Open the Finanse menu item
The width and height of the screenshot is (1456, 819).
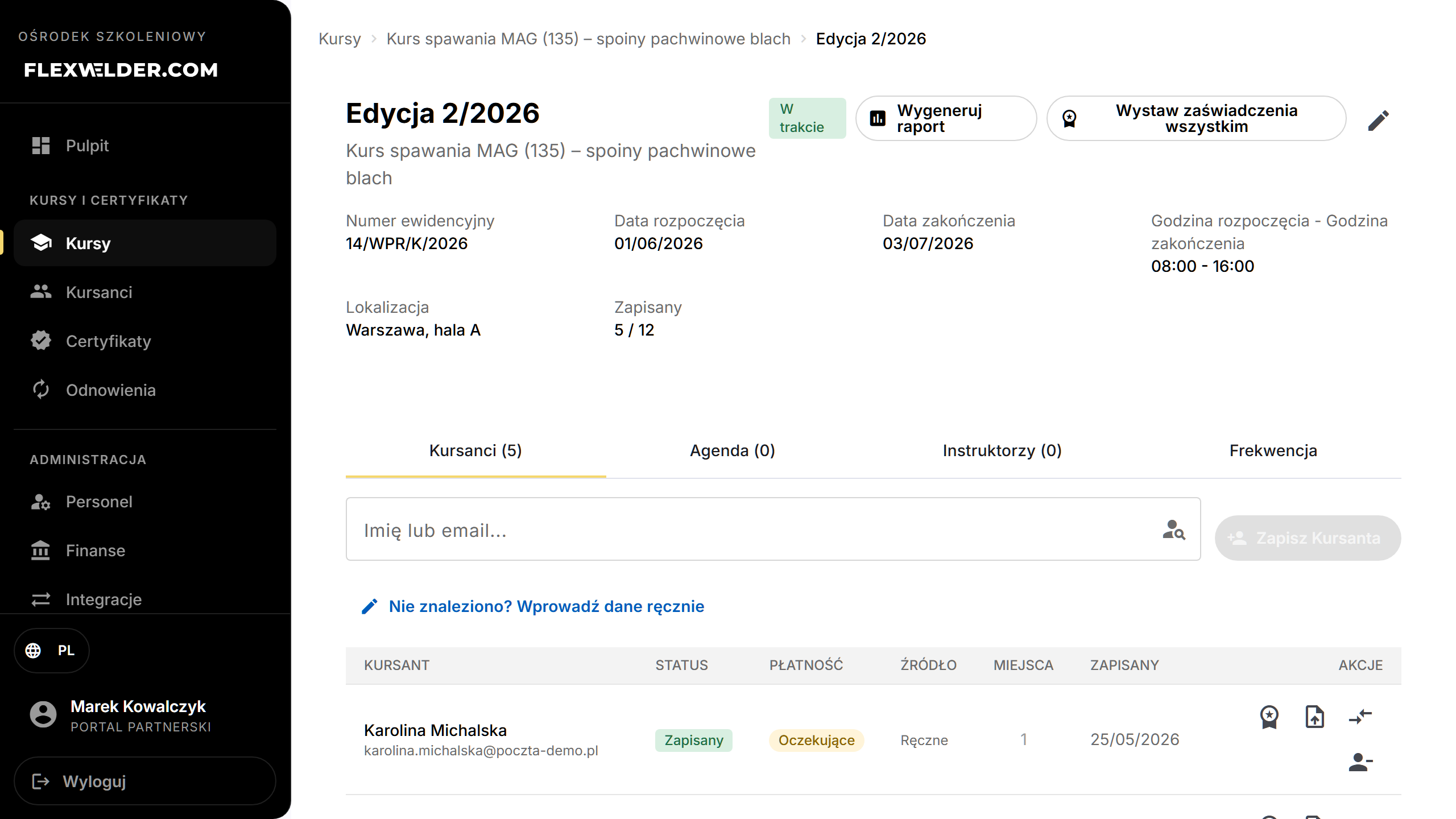pyautogui.click(x=144, y=551)
